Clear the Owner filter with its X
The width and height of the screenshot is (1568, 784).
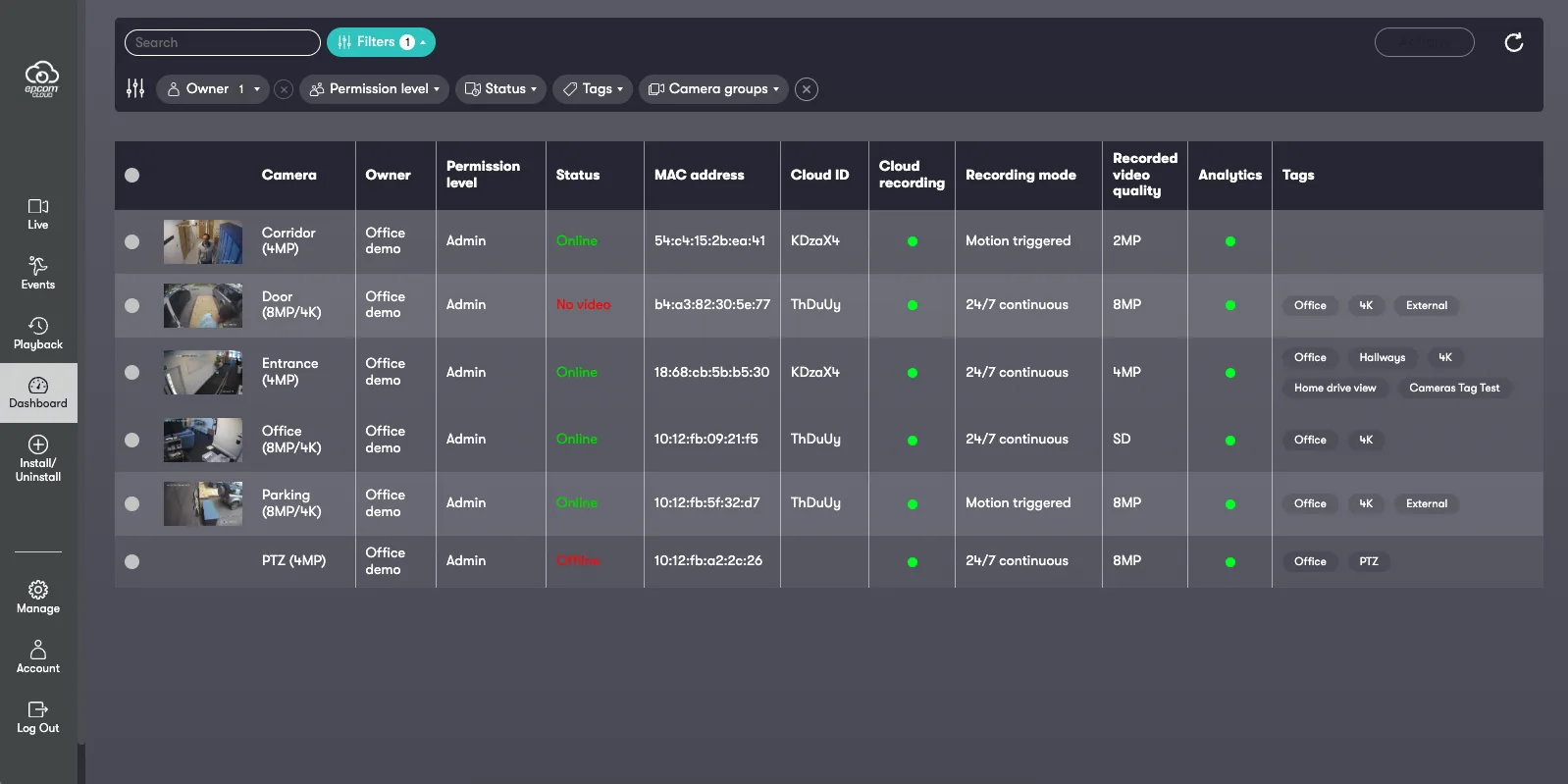284,89
